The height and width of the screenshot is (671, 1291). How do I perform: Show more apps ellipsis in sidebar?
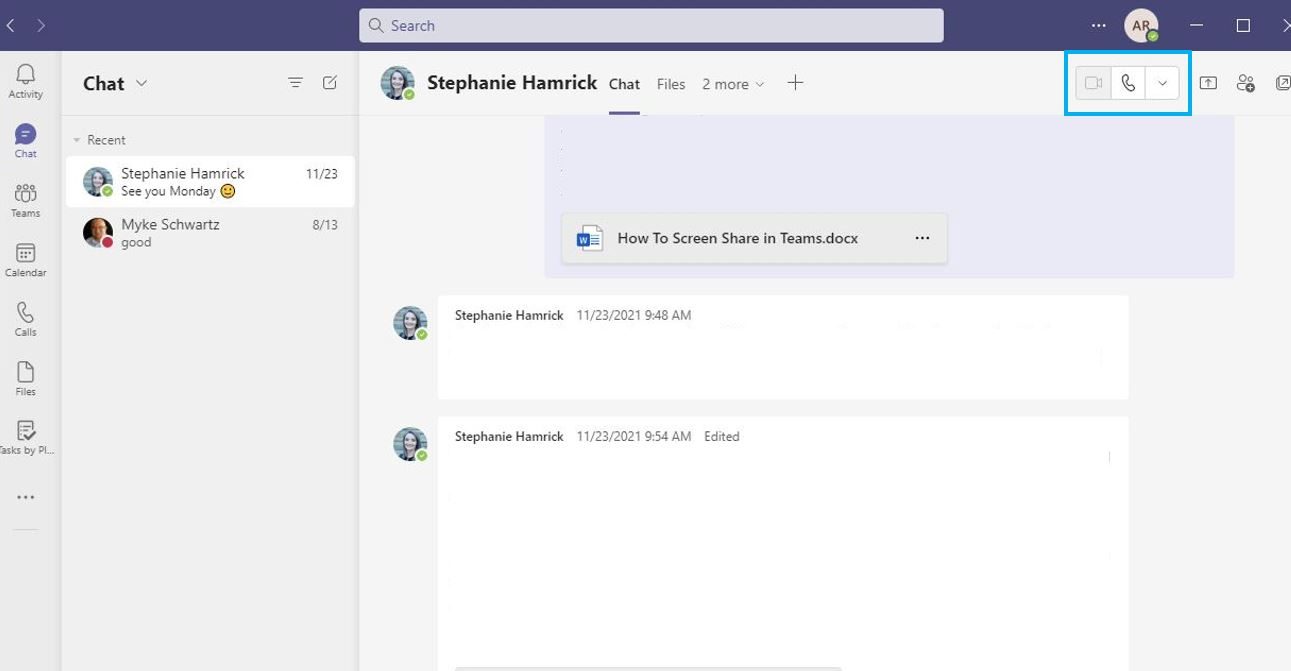(25, 497)
